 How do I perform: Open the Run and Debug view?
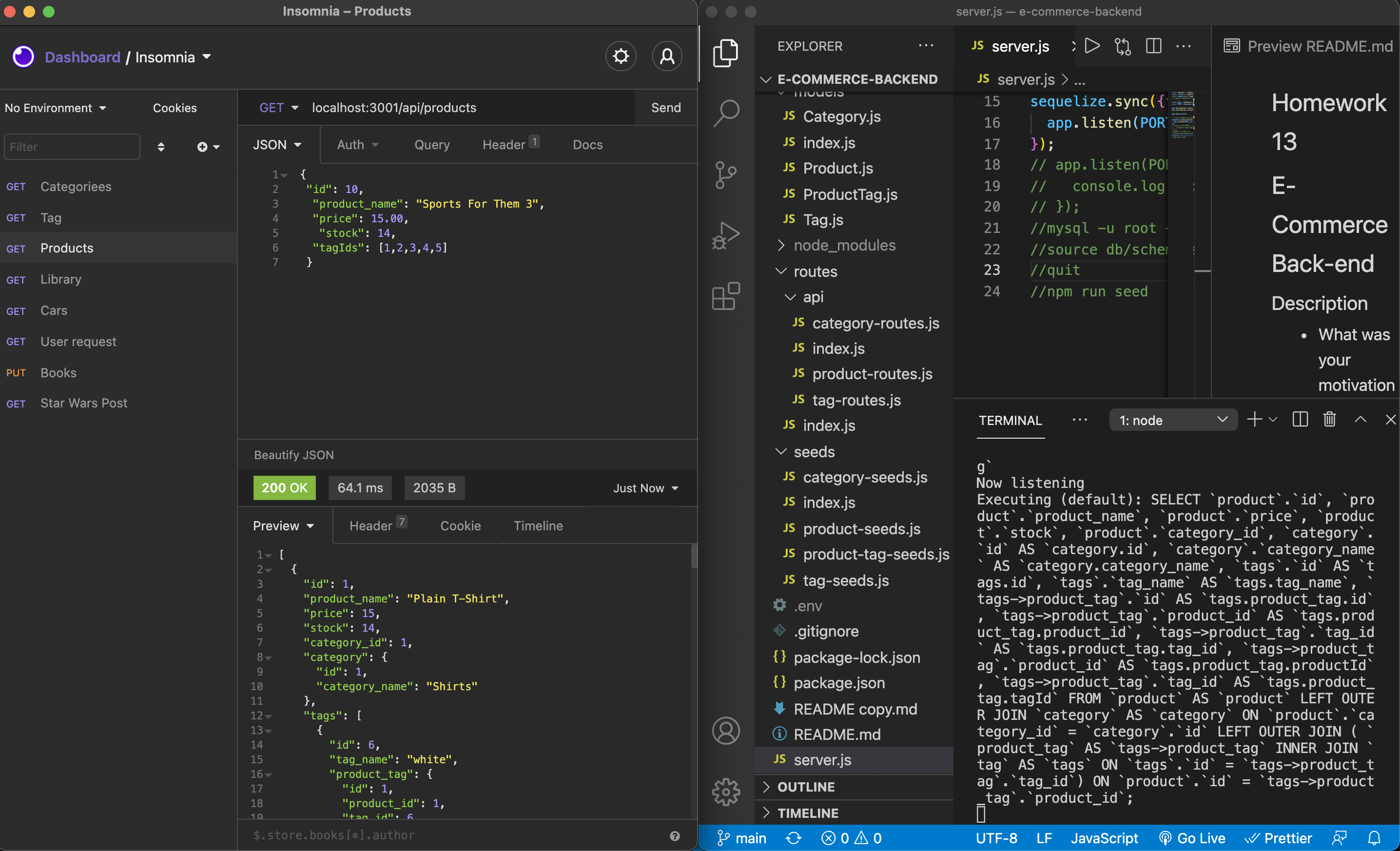tap(725, 235)
